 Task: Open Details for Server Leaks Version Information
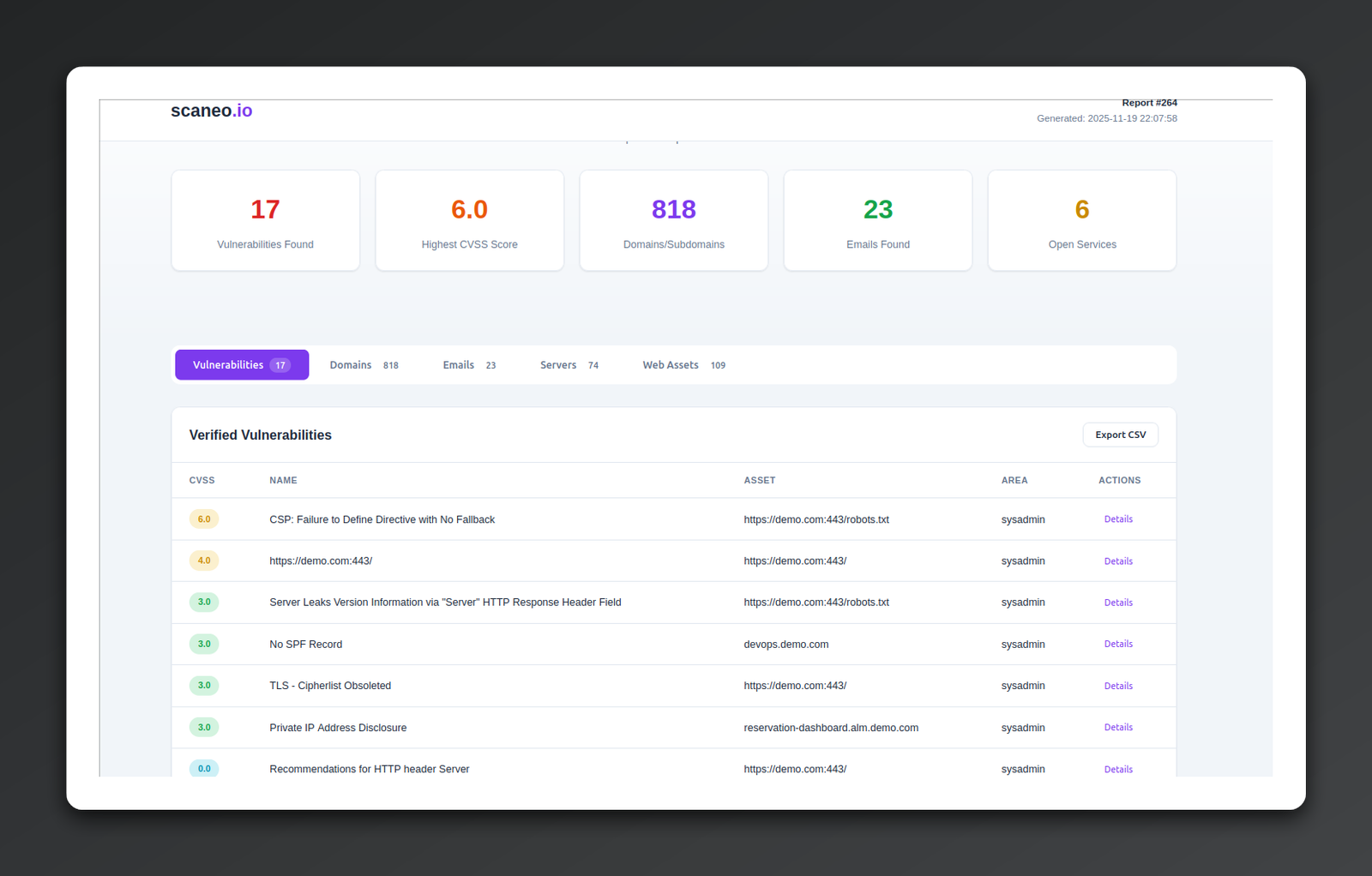click(x=1118, y=603)
